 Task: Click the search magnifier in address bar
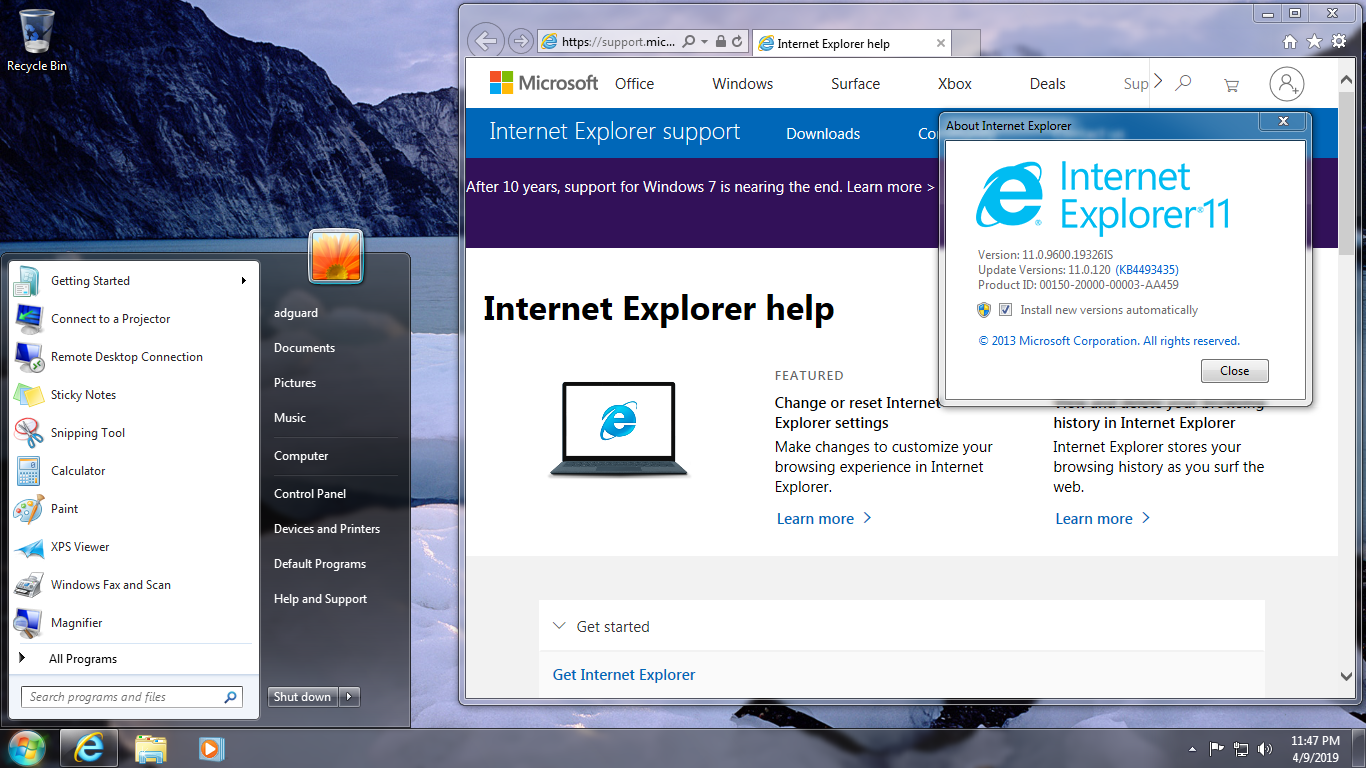tap(688, 42)
